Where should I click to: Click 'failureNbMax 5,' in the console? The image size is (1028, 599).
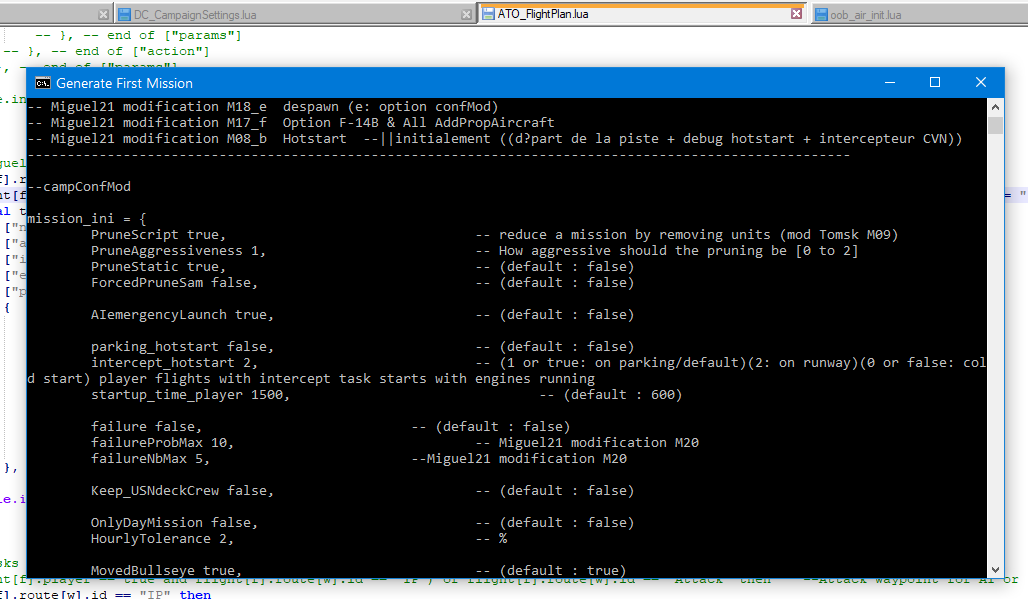pyautogui.click(x=151, y=459)
